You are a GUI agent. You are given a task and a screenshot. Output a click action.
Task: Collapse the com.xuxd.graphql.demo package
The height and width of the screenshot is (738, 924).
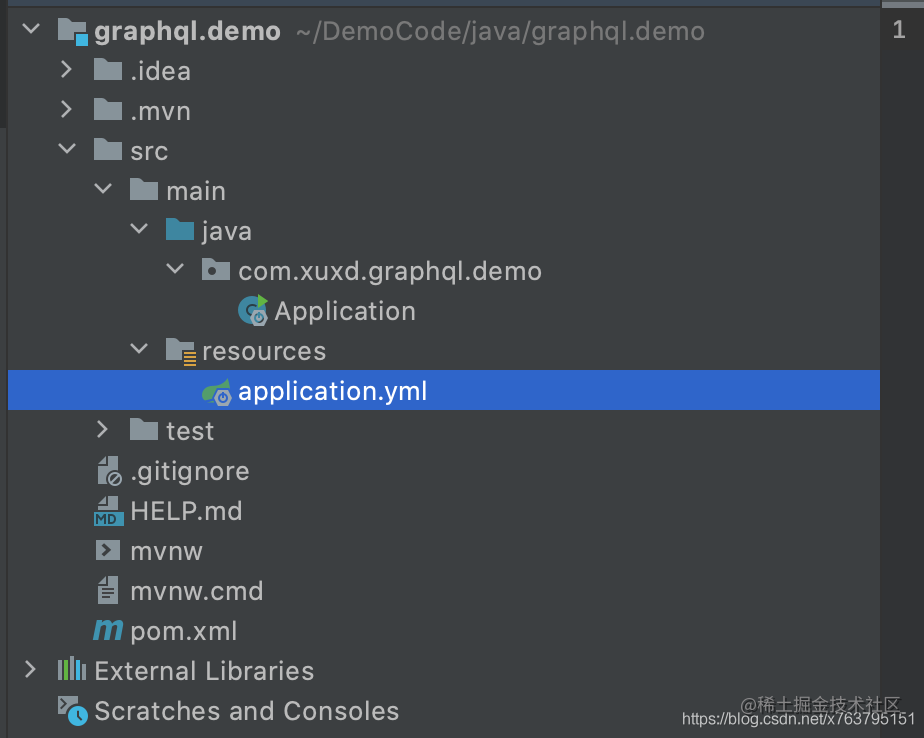pos(175,269)
